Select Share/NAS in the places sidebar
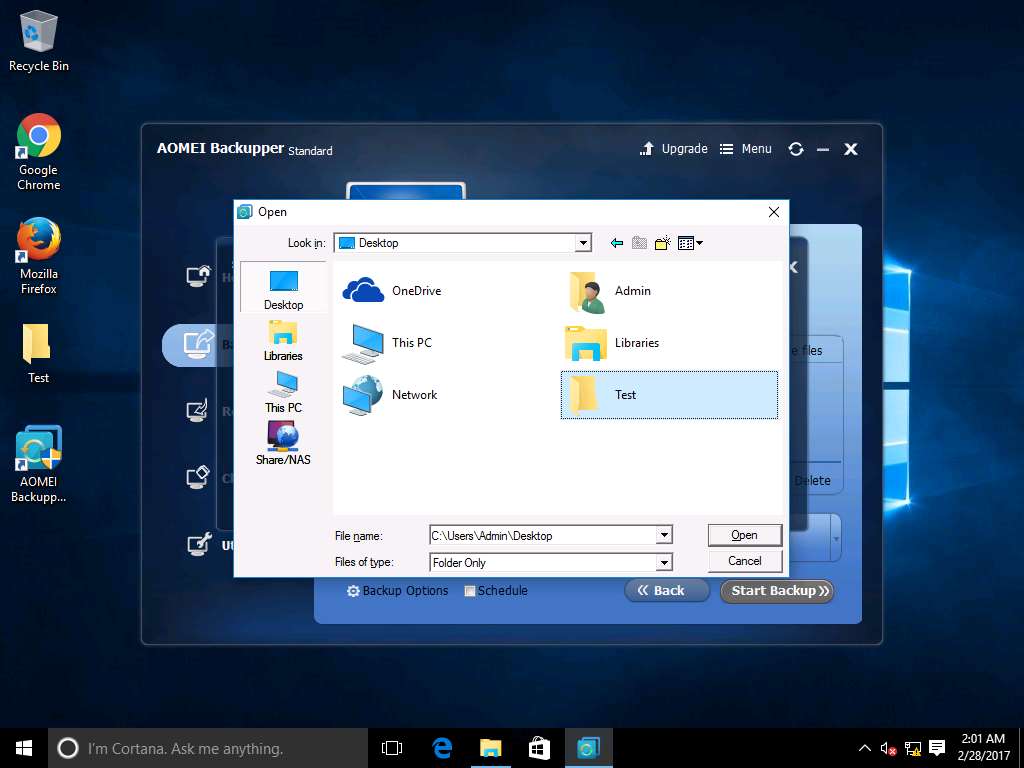Screen dimensions: 1024x768 pos(283,443)
